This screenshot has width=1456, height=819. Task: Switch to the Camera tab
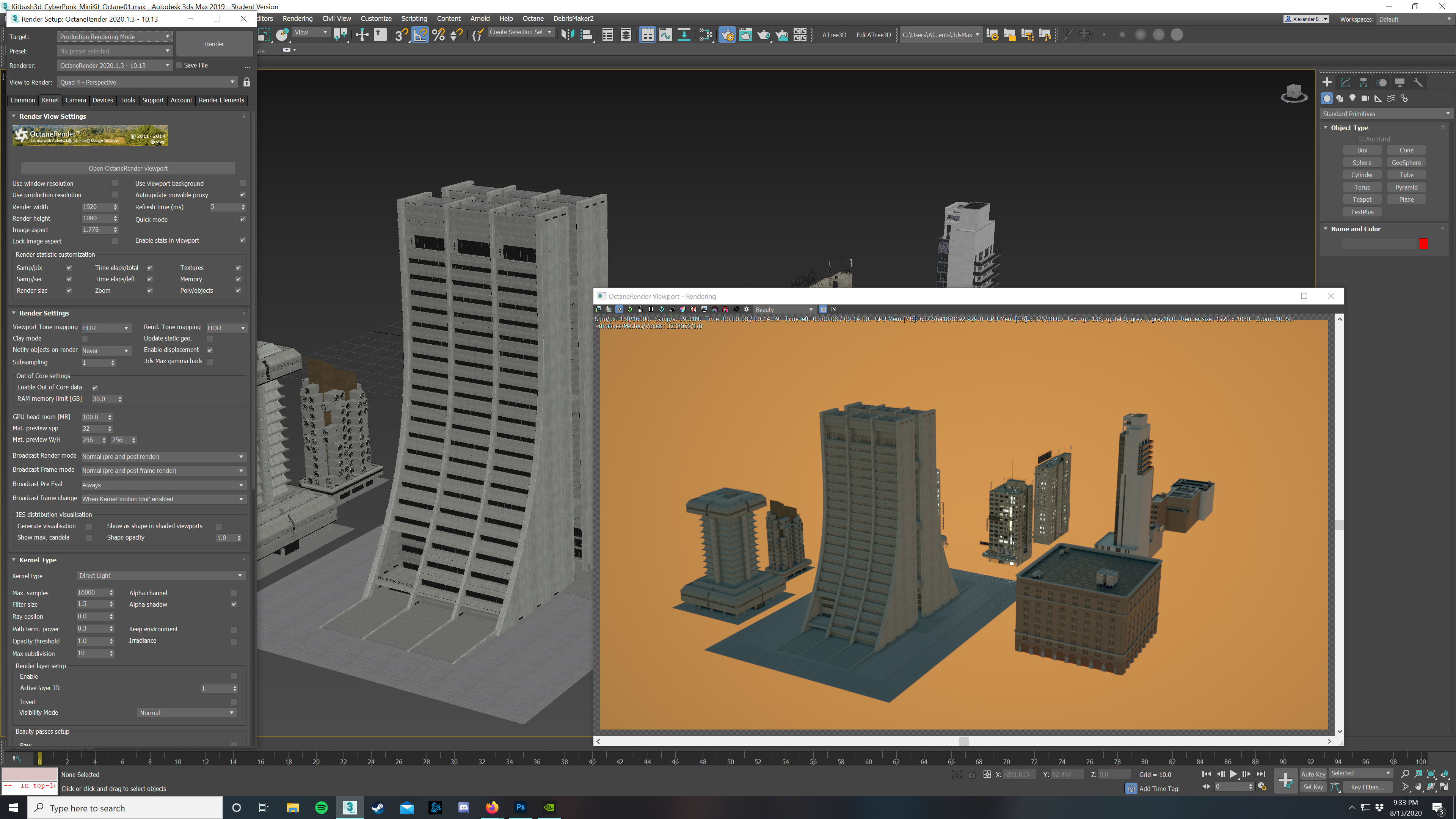point(75,100)
